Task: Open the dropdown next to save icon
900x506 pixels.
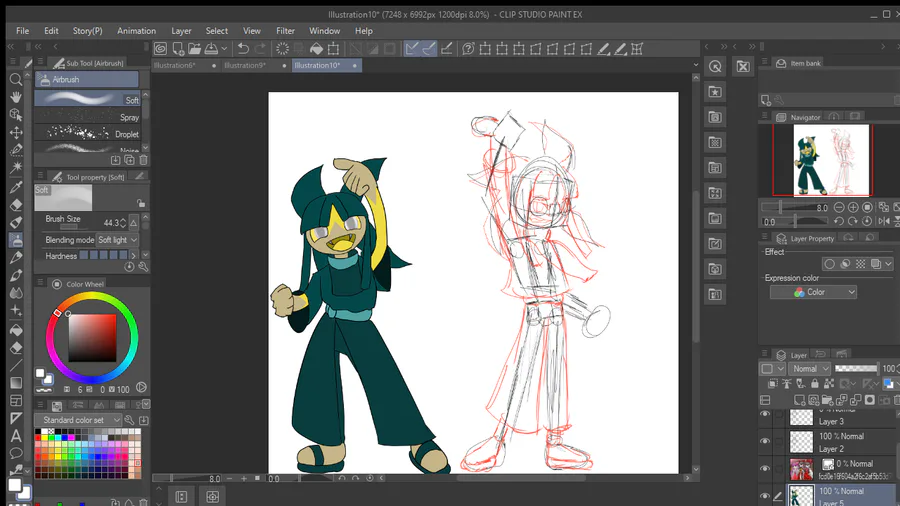Action: (x=224, y=49)
